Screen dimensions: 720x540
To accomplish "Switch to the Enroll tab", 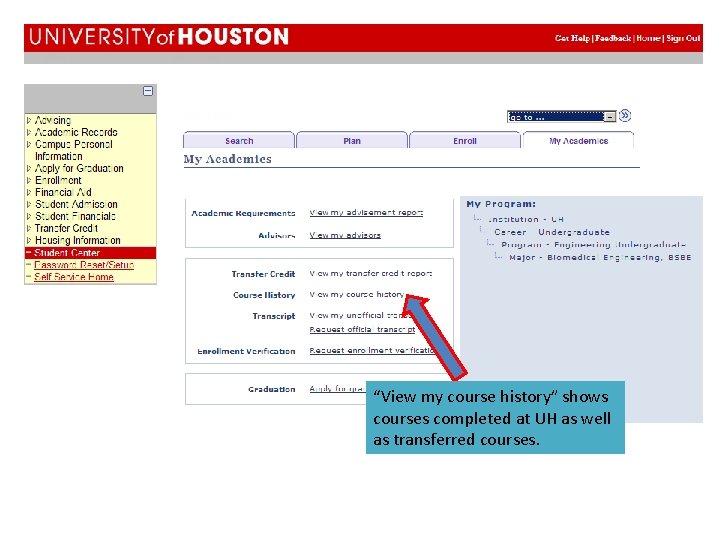I will click(x=465, y=141).
